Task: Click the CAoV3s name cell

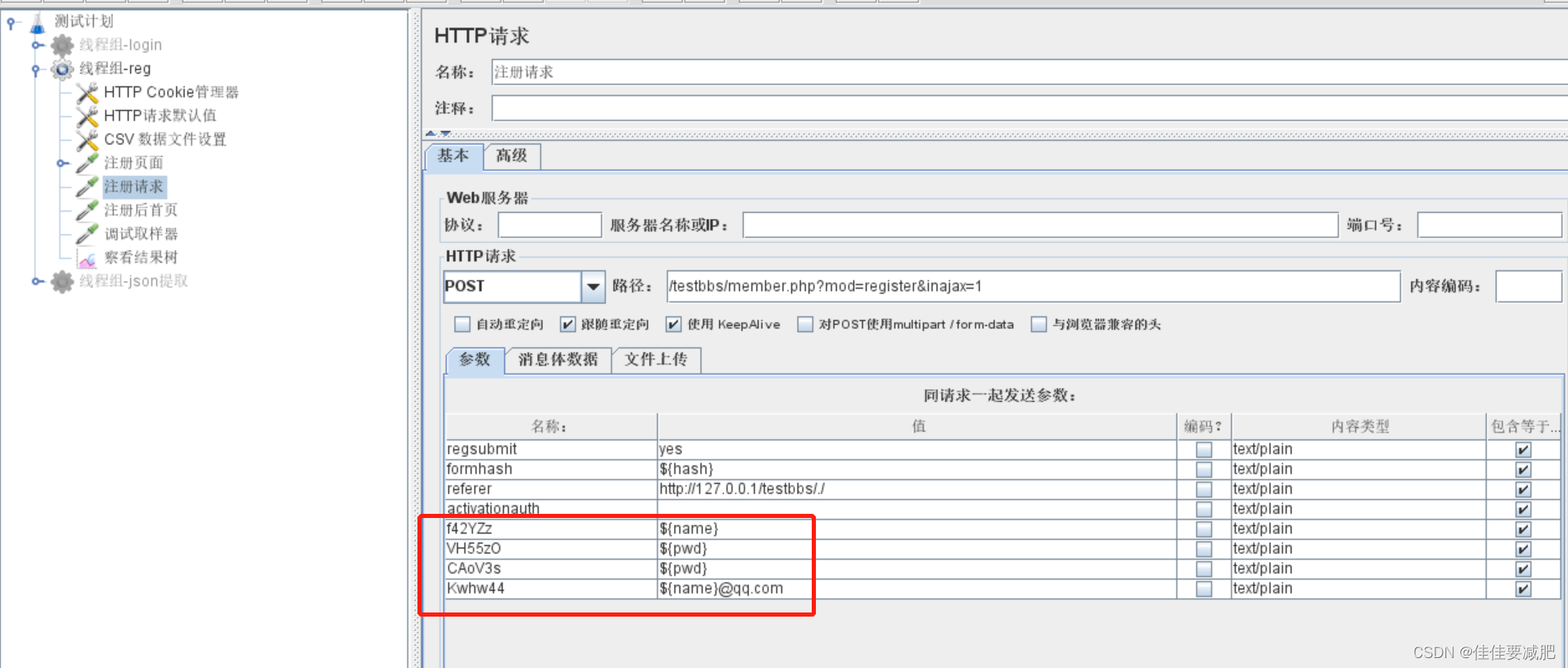Action: (551, 569)
